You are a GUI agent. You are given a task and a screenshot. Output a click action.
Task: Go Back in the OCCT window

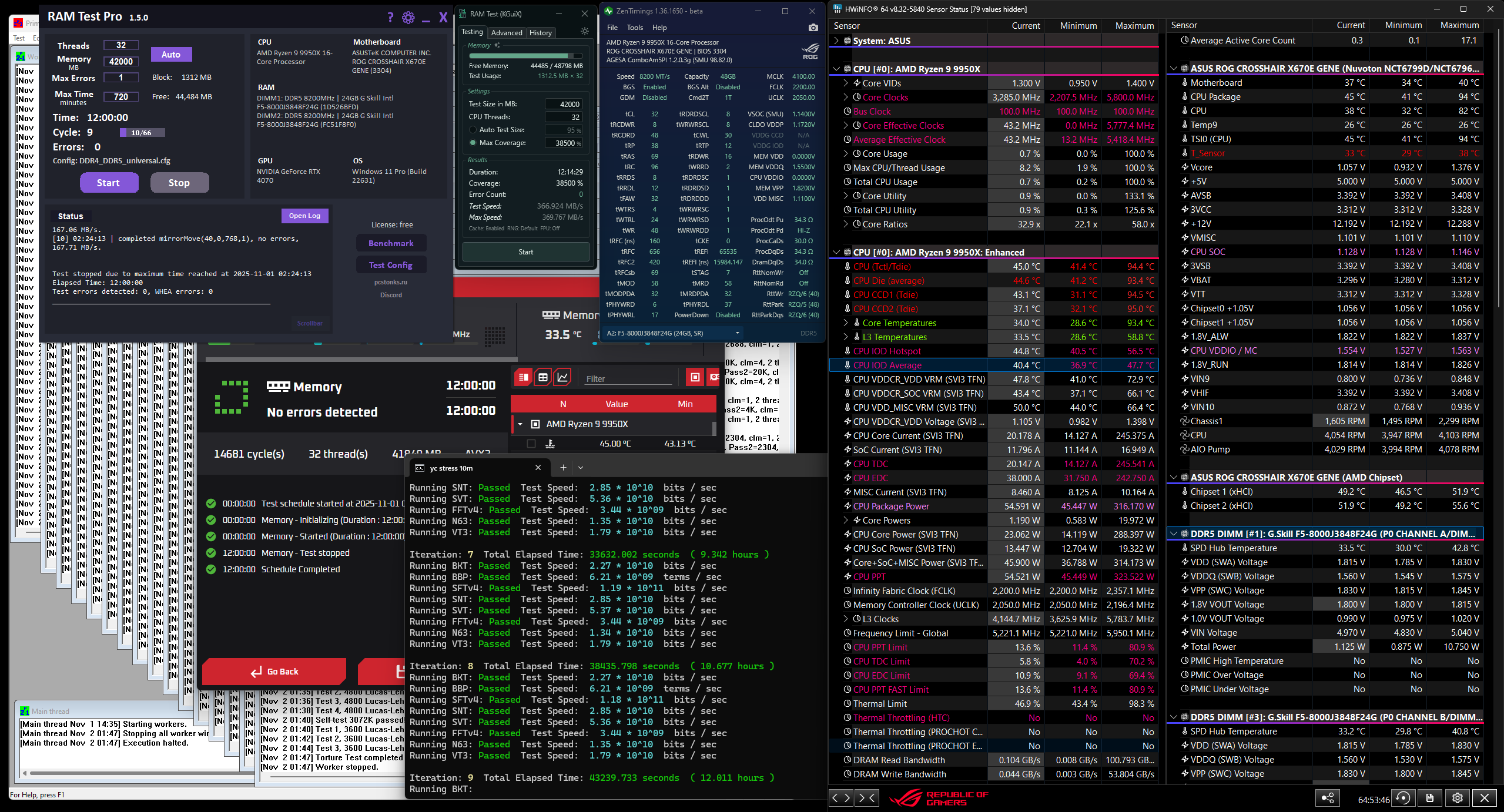click(274, 672)
